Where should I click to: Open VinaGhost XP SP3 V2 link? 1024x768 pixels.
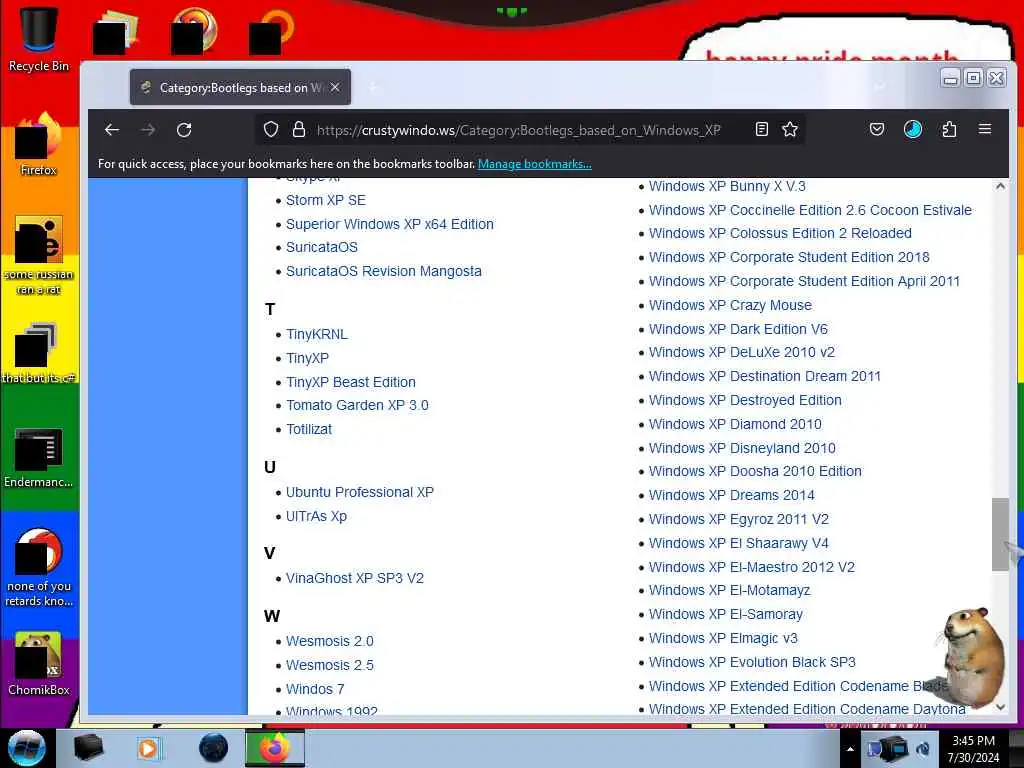(x=355, y=578)
